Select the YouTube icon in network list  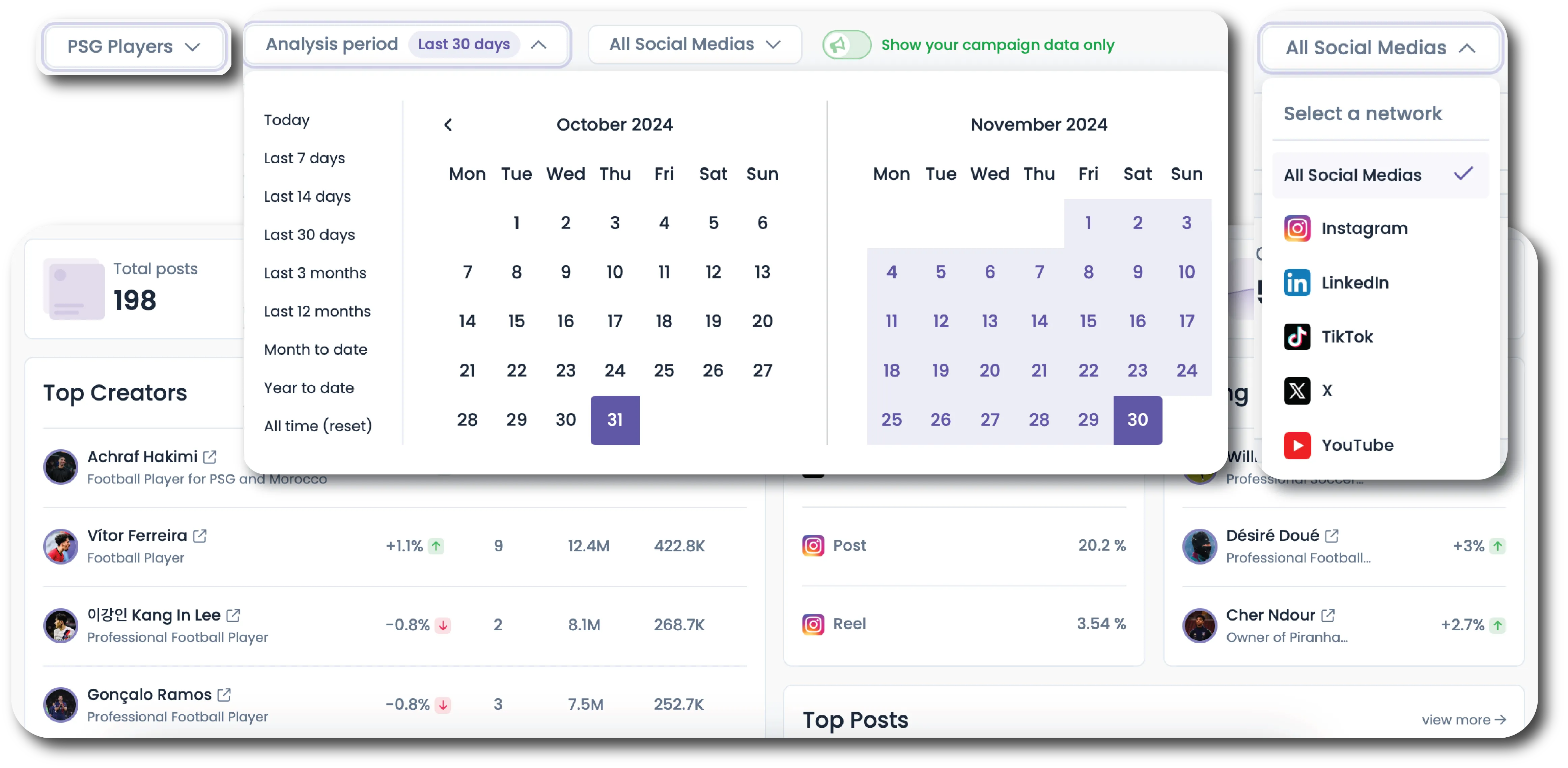point(1296,445)
